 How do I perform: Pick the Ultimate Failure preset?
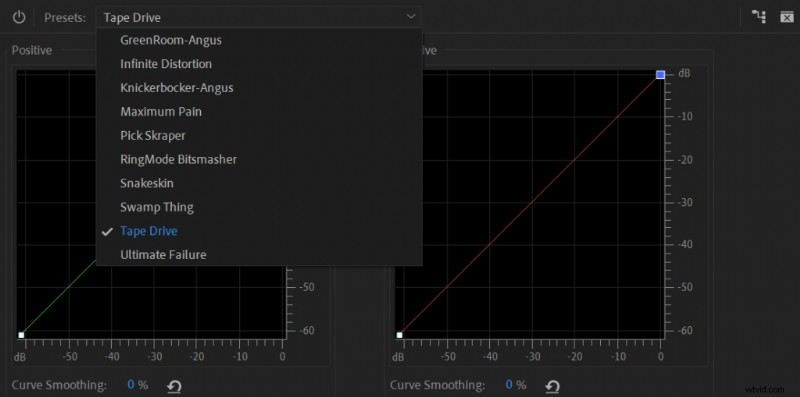(x=259, y=254)
